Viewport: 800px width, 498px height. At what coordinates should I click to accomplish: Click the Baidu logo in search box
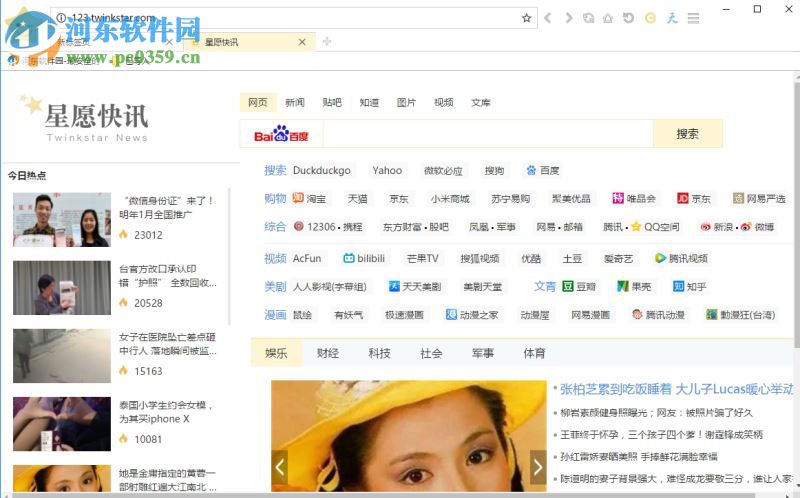click(281, 134)
